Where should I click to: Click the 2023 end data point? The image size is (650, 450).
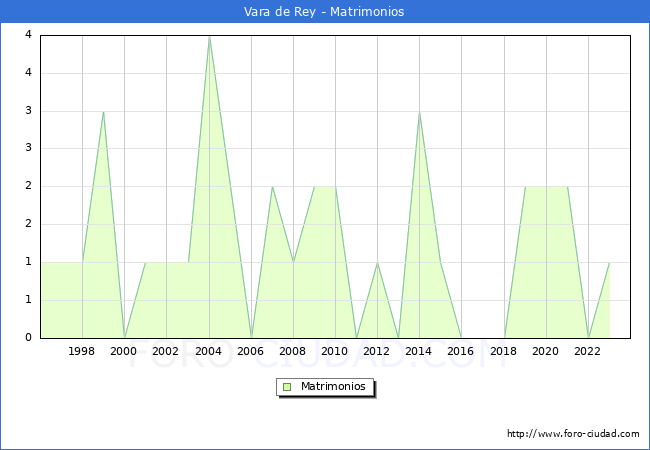pyautogui.click(x=609, y=262)
